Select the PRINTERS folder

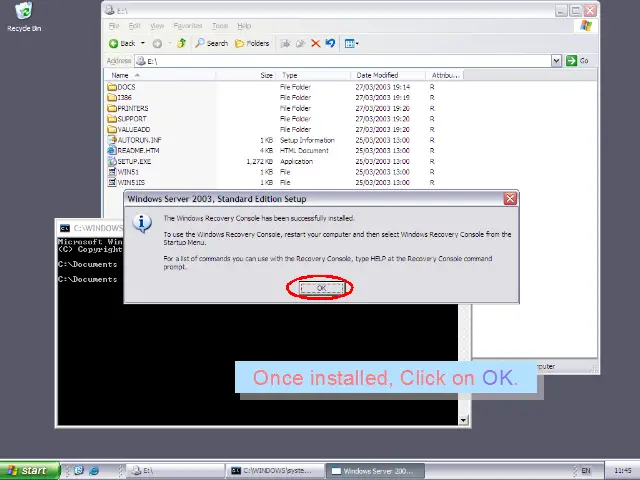pyautogui.click(x=128, y=108)
